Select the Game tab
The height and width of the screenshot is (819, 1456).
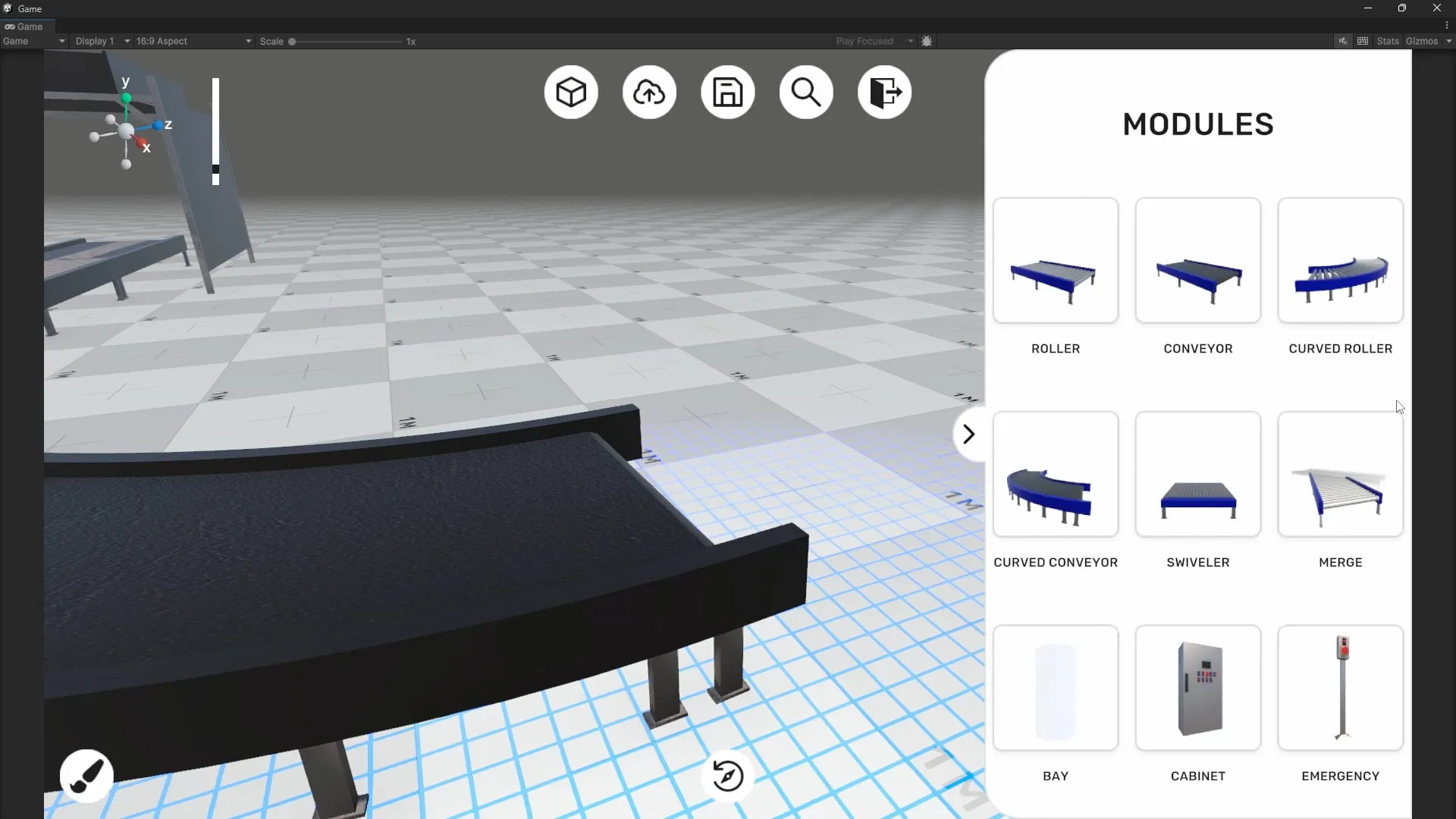pos(24,27)
